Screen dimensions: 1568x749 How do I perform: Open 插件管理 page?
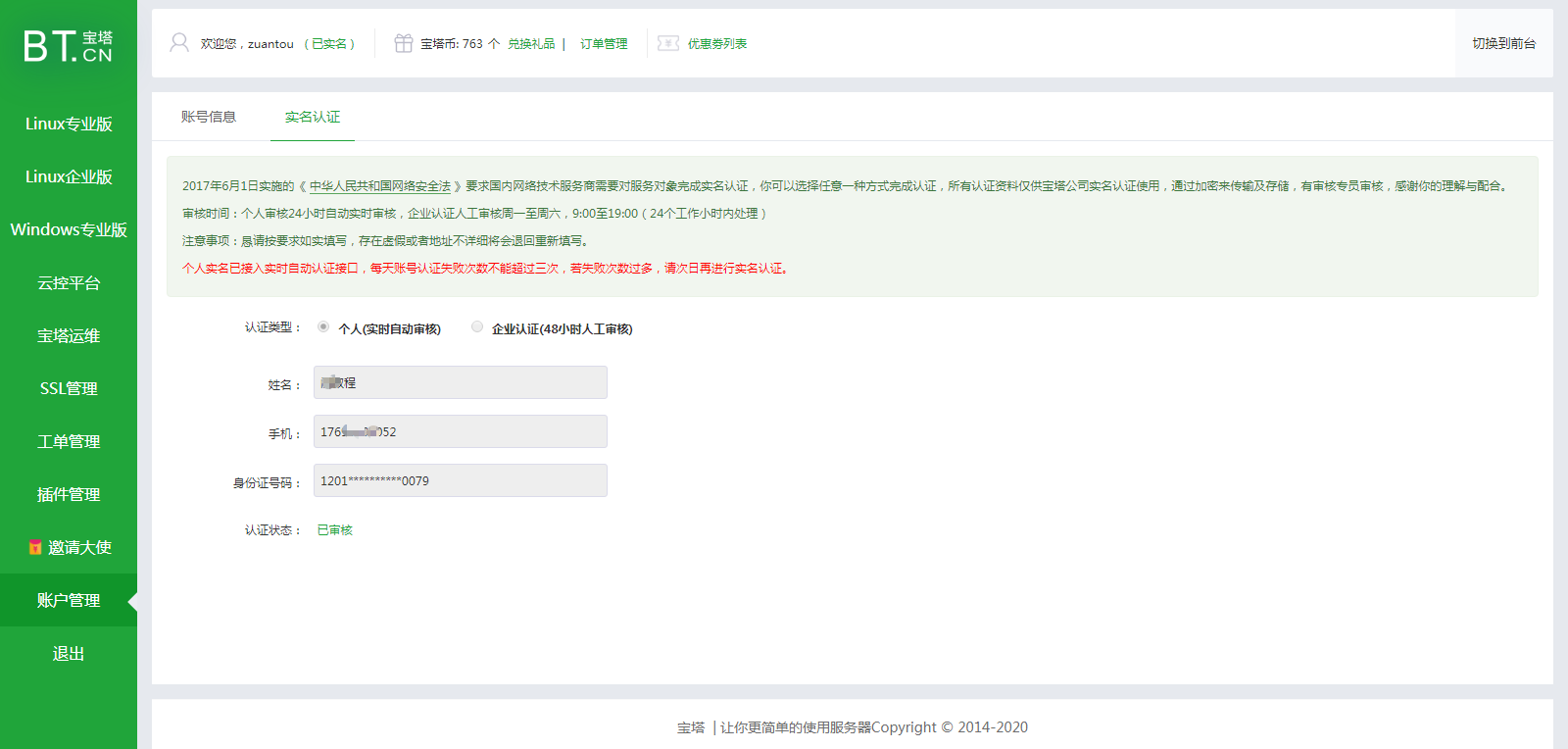click(x=69, y=494)
